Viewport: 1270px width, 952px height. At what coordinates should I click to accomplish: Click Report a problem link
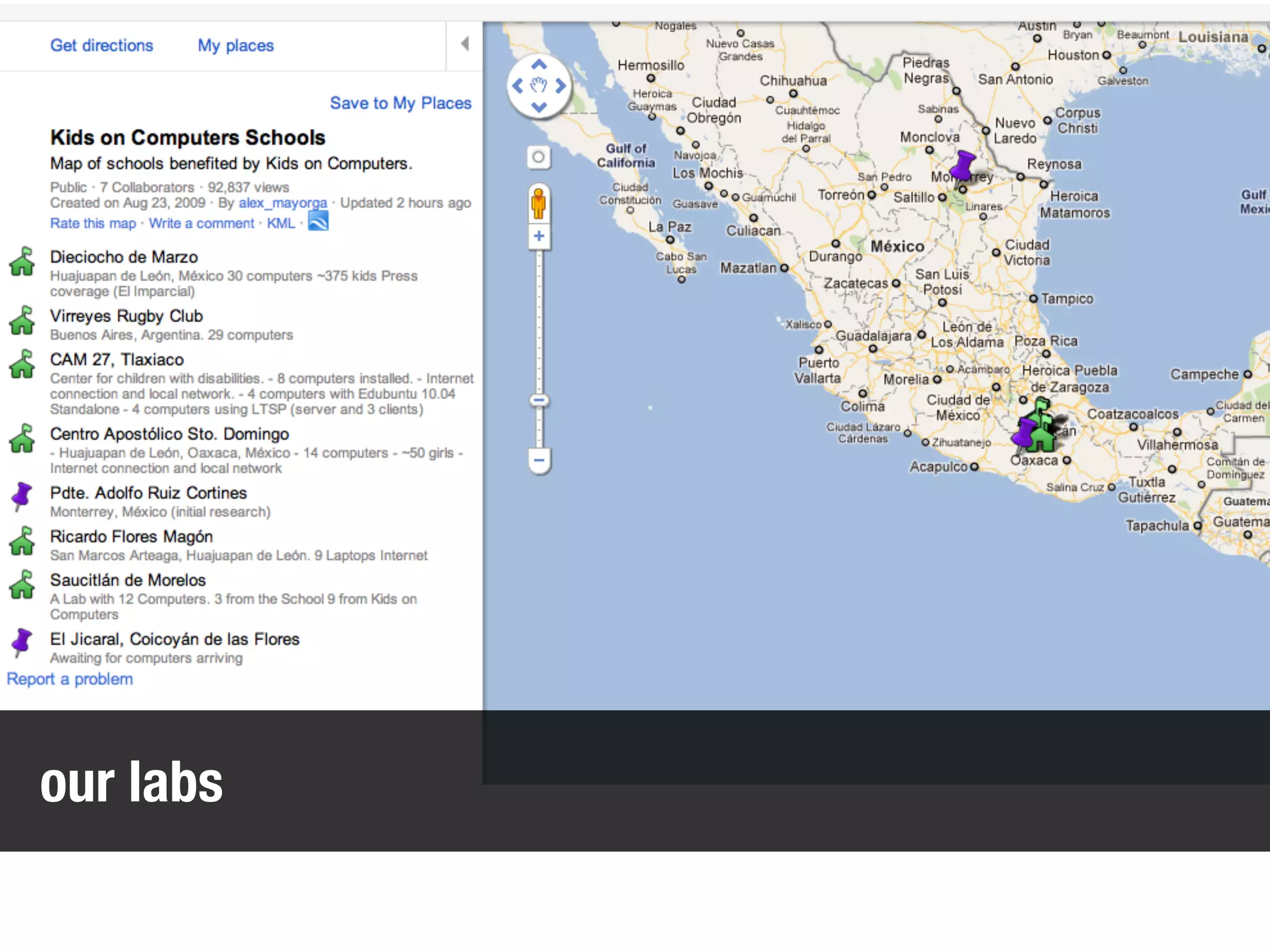tap(70, 679)
